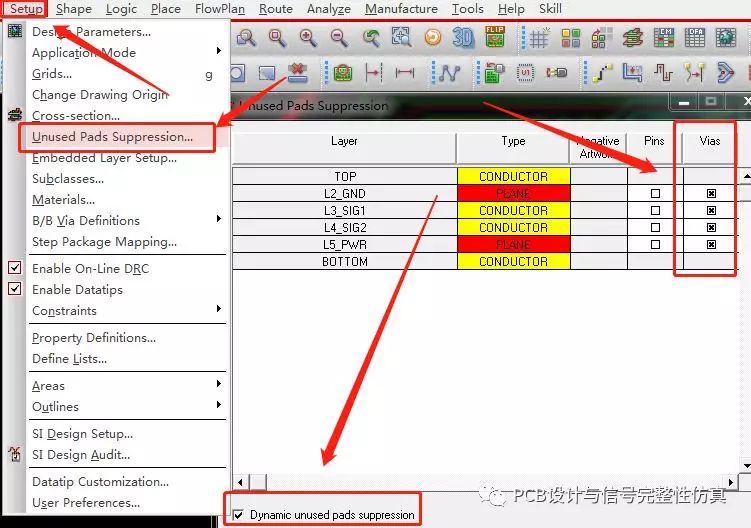
Task: Click the zoom in magnifier icon
Action: [308, 37]
